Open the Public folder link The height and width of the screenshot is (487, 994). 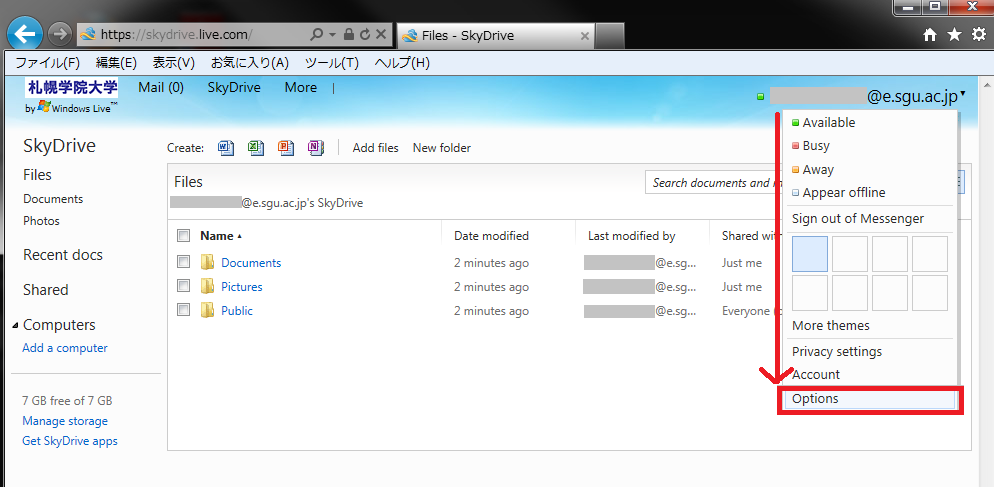pos(236,311)
